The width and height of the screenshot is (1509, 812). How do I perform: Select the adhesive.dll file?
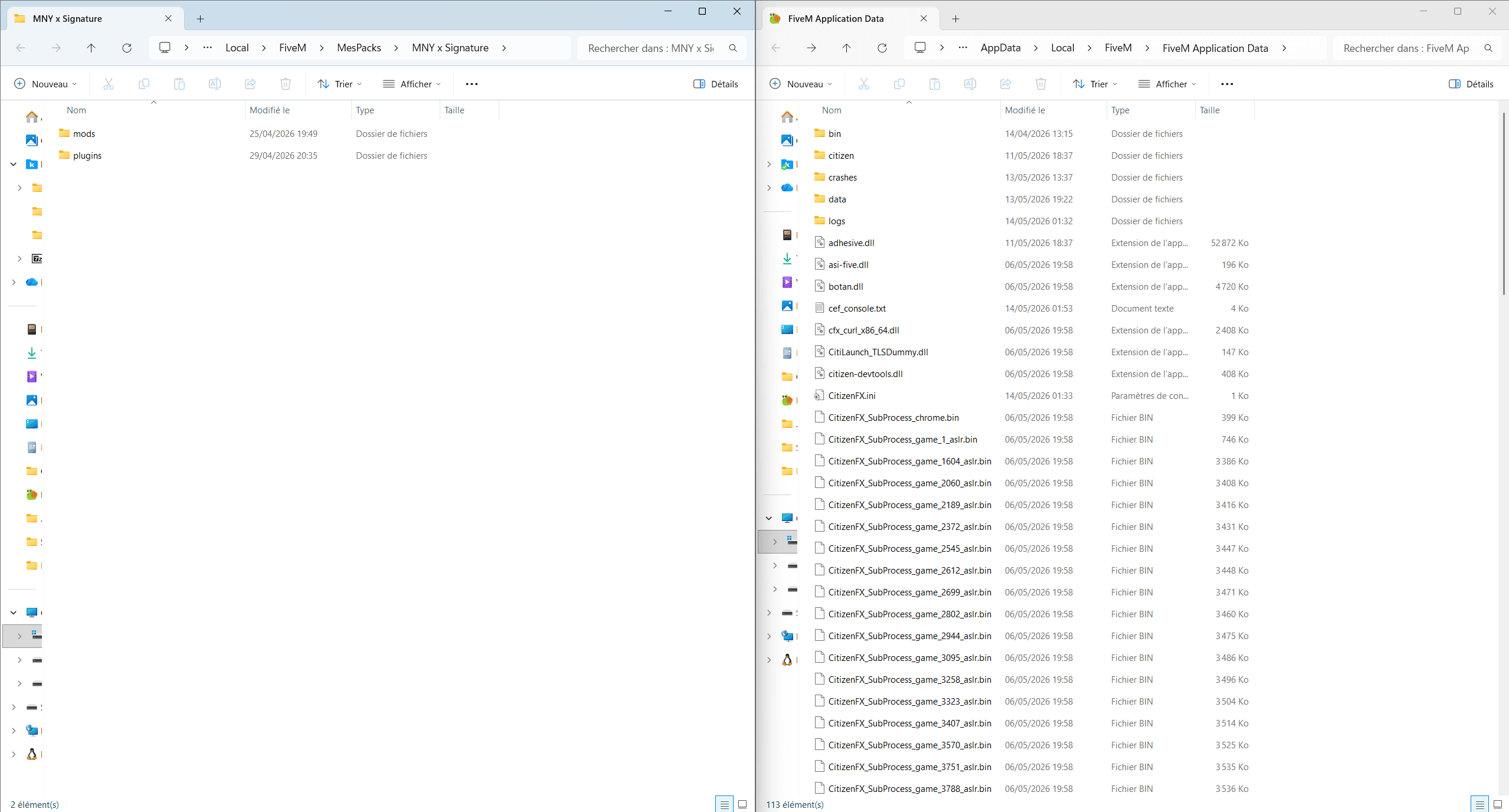coord(851,243)
